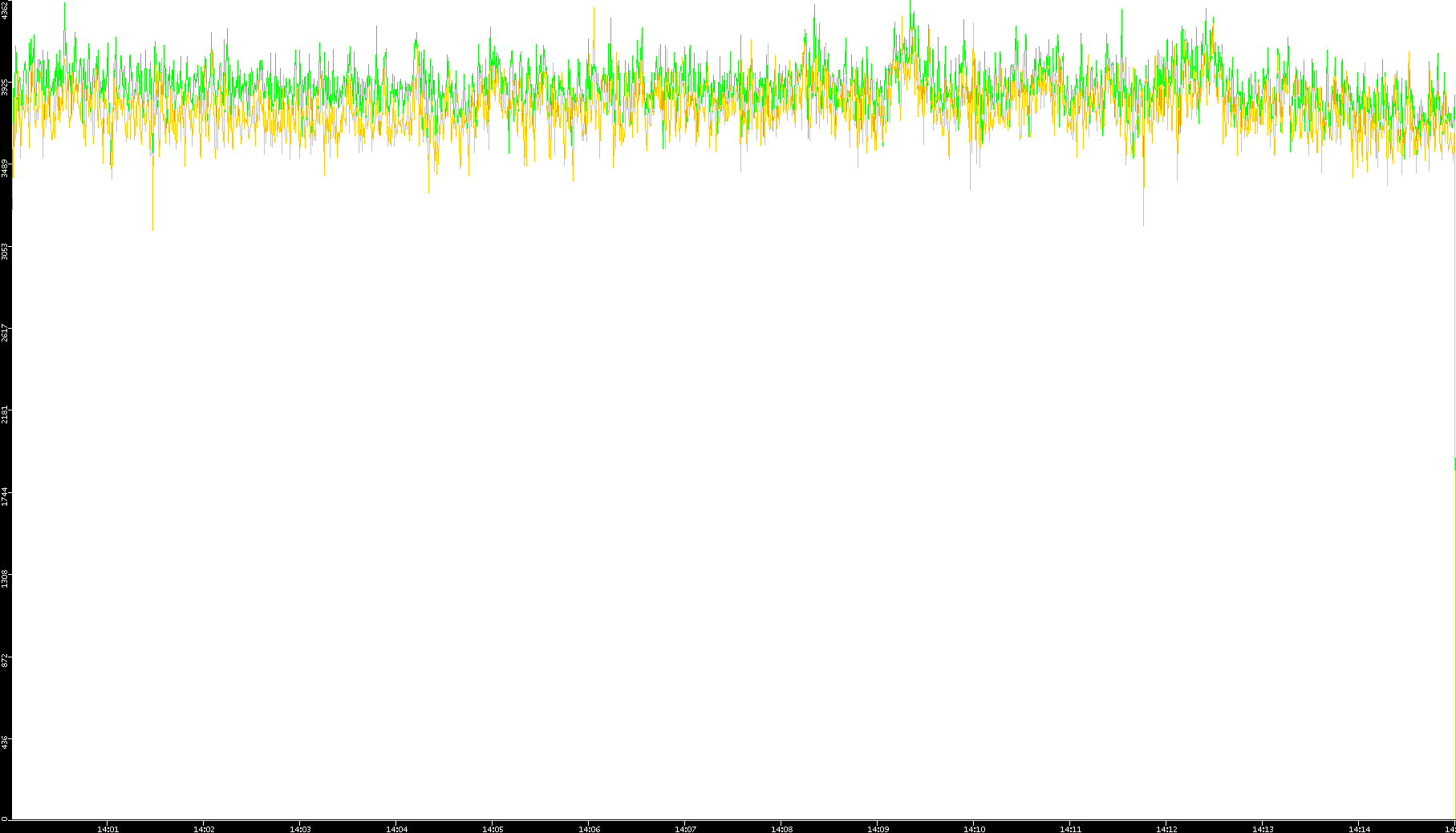Viewport: 1456px width, 833px height.
Task: Click the 3489 y-axis value label
Action: (5, 168)
